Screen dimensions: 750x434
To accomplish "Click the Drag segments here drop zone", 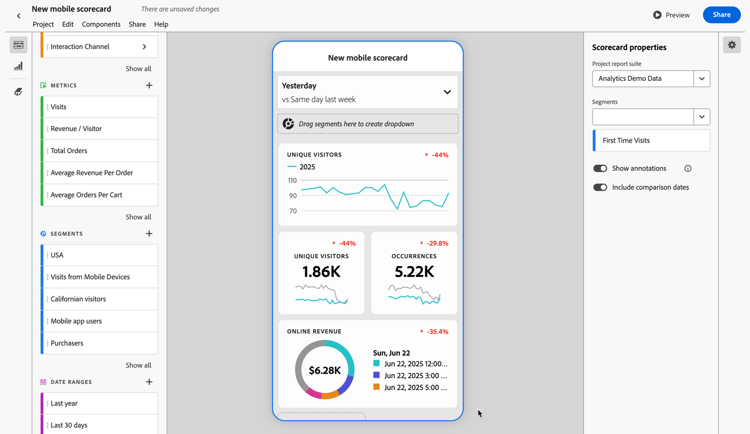I will click(367, 124).
